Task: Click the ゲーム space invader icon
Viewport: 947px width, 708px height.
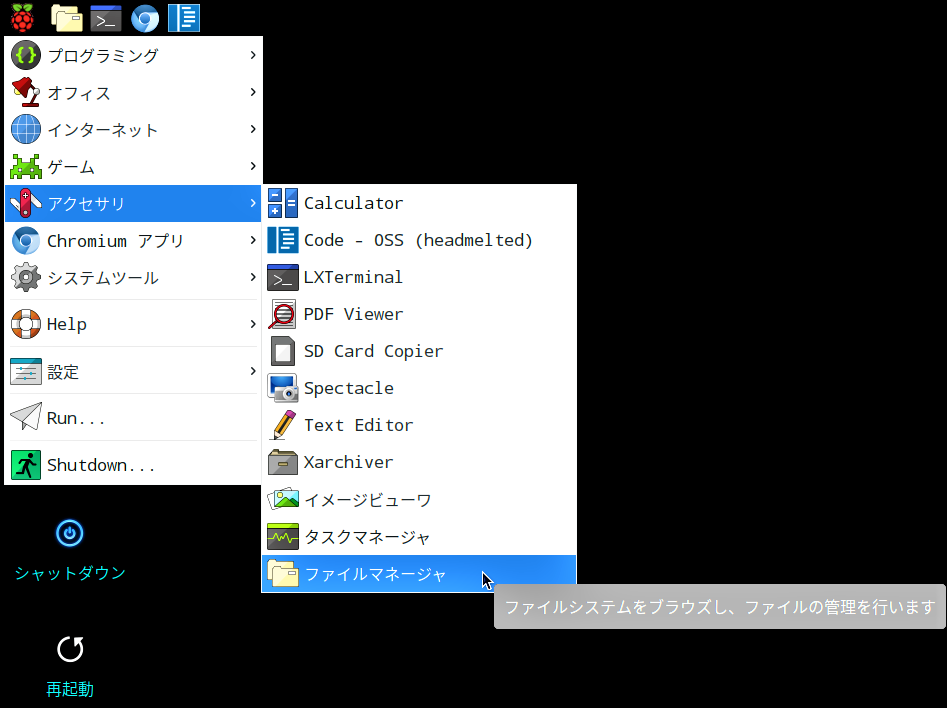Action: click(x=26, y=167)
